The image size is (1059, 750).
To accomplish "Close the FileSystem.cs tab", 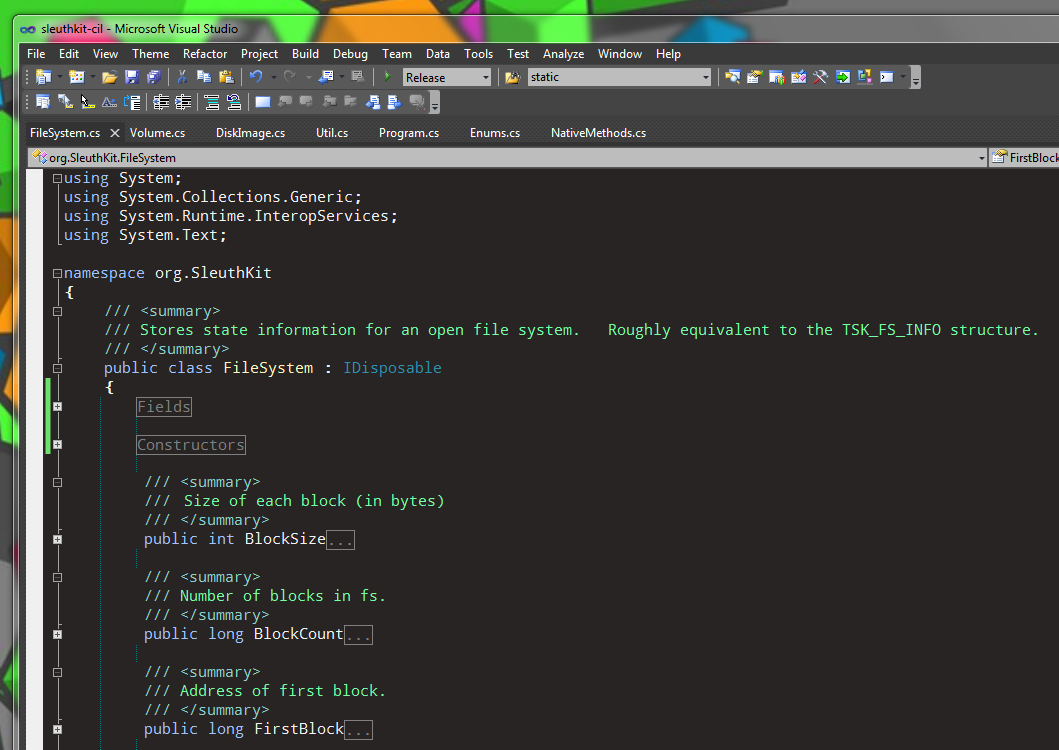I will click(114, 133).
